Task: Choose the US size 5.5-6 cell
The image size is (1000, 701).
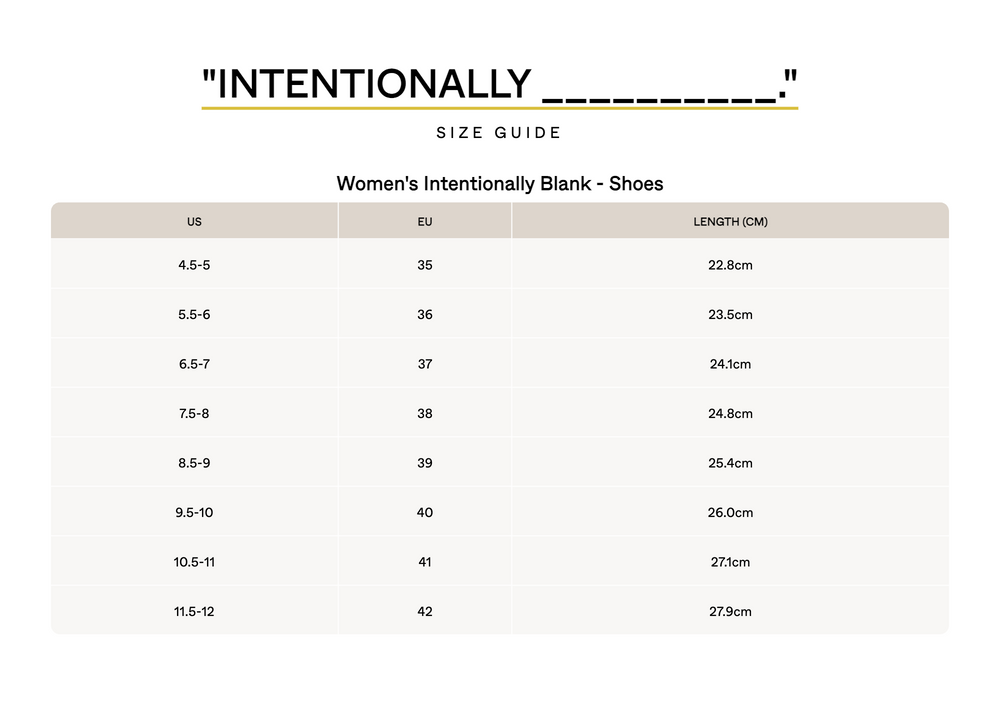Action: (194, 315)
